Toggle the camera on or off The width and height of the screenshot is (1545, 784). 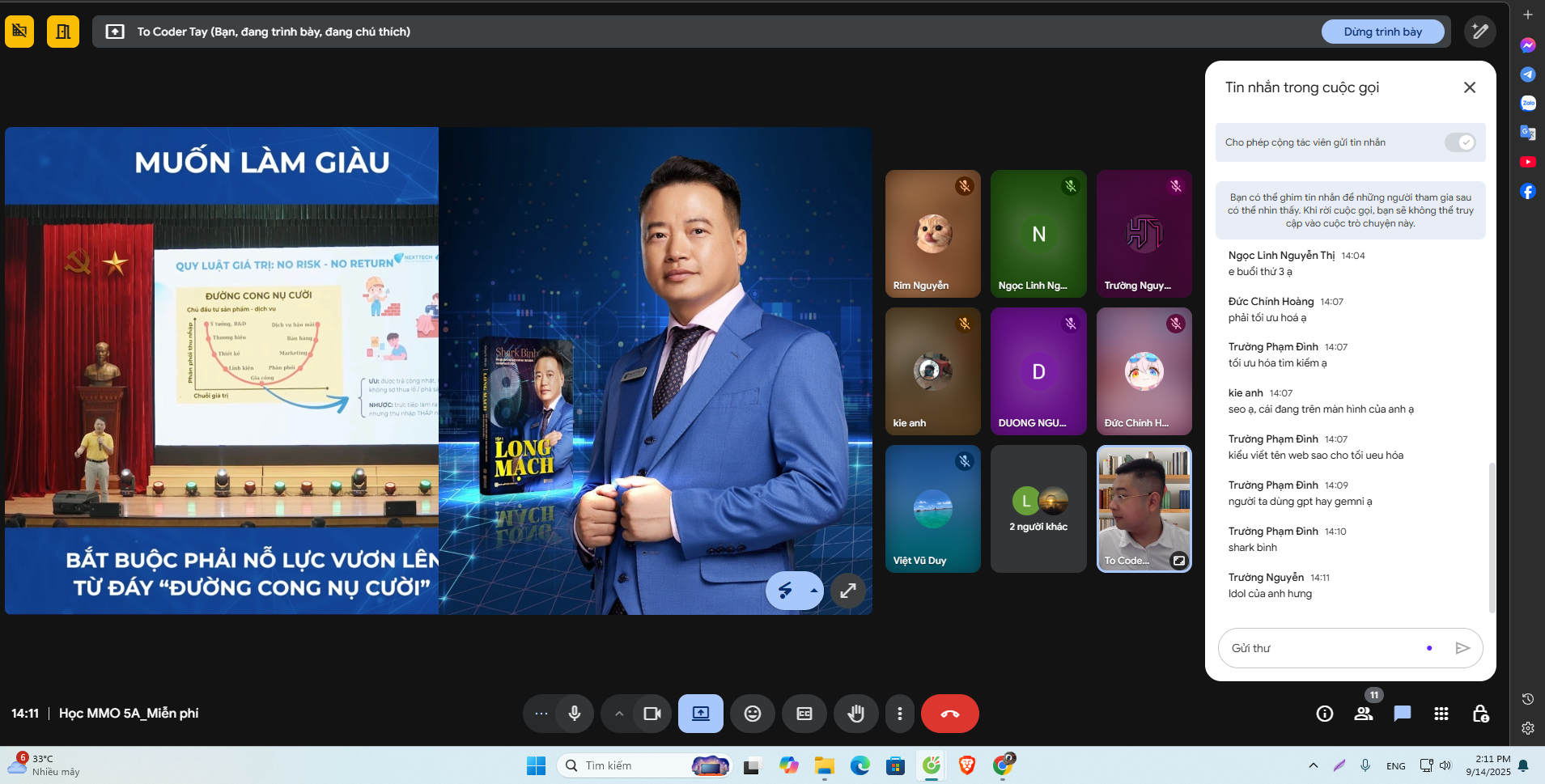pyautogui.click(x=652, y=714)
